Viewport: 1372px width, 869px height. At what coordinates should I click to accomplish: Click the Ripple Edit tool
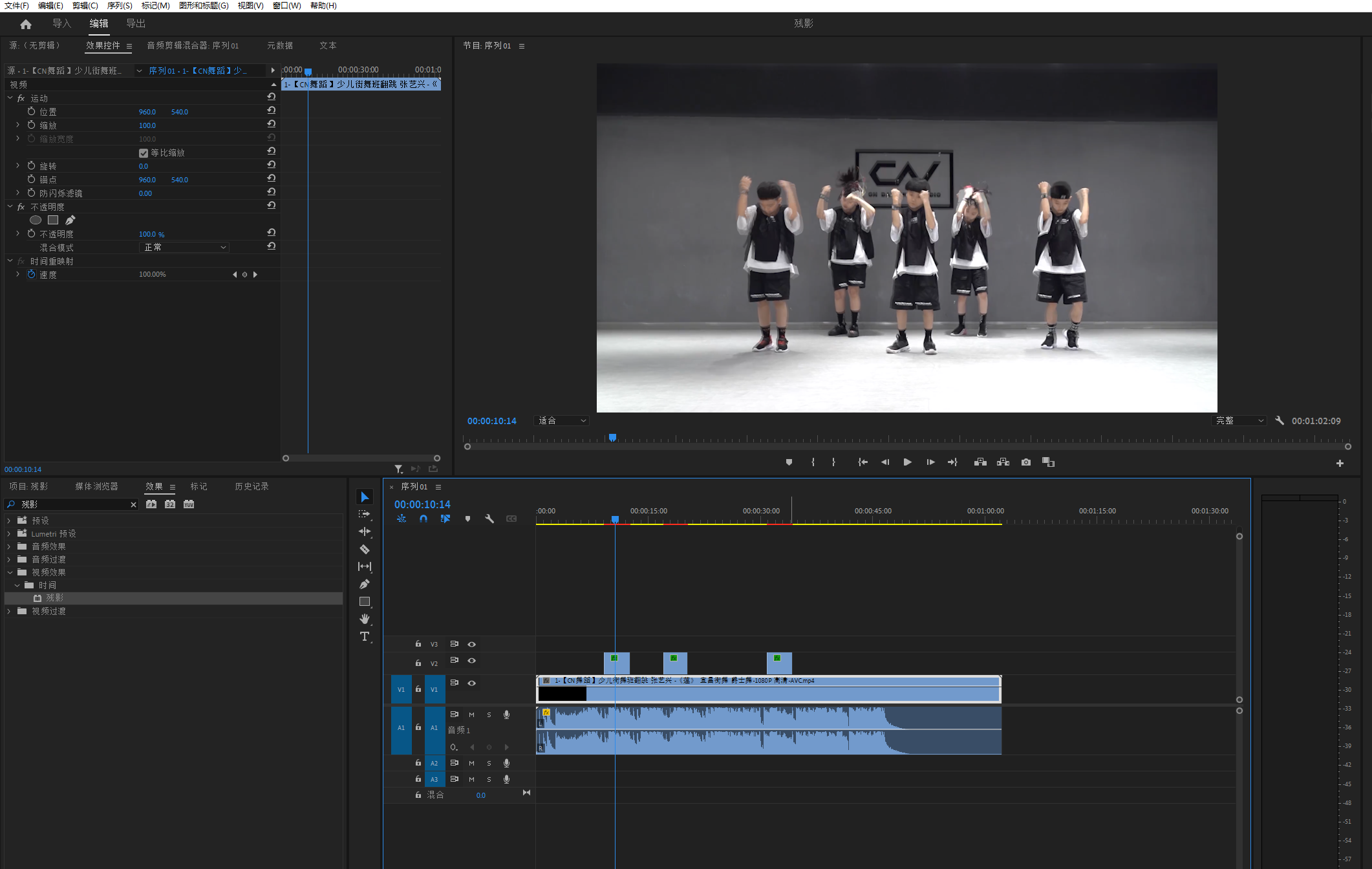coord(365,531)
